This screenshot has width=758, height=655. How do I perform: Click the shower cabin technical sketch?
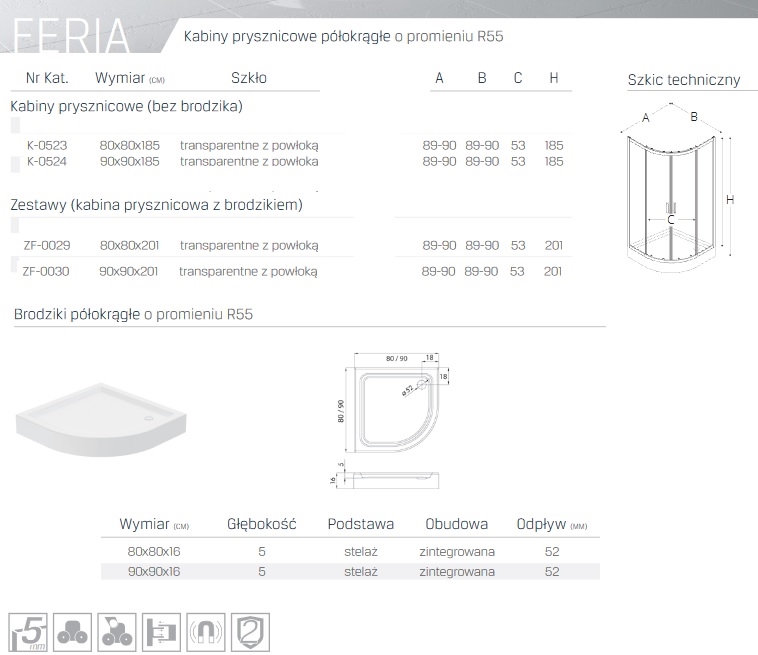pos(677,186)
